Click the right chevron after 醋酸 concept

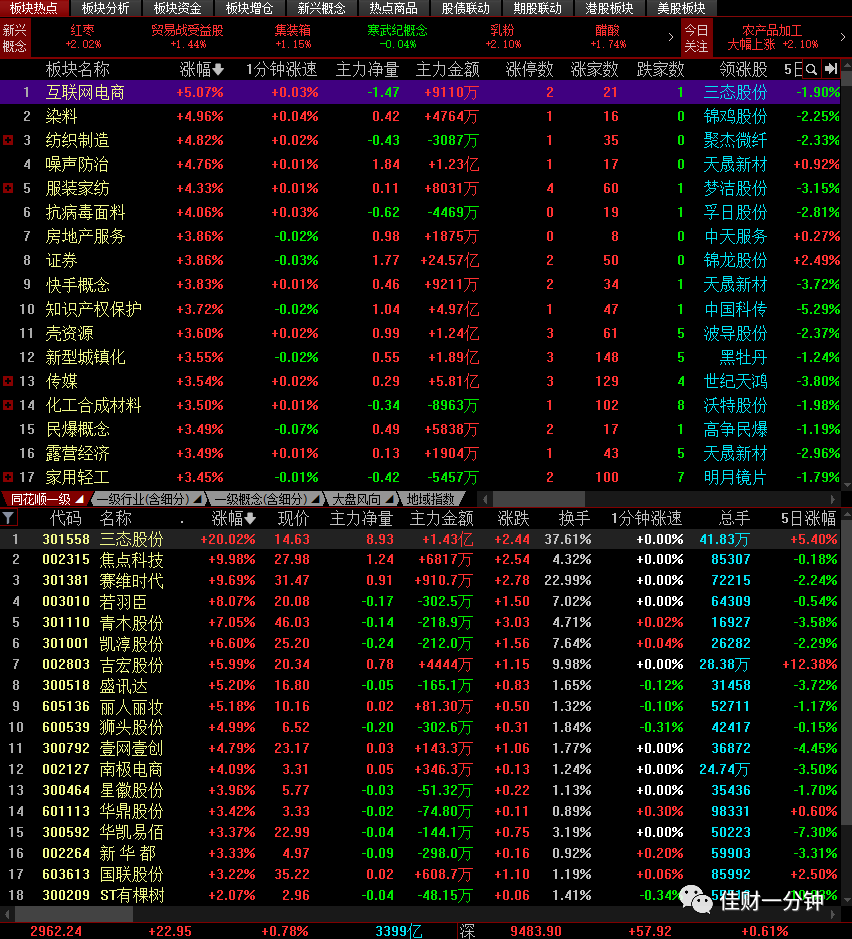tap(671, 37)
